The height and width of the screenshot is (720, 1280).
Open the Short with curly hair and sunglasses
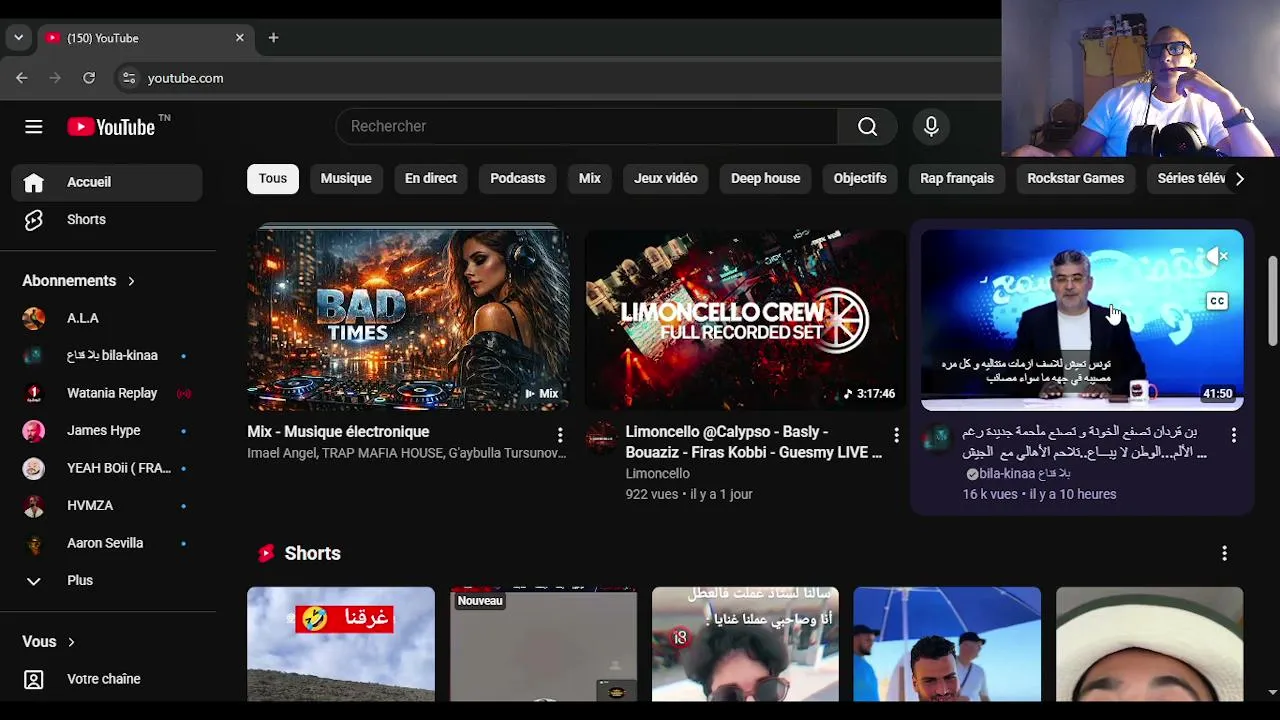pos(746,644)
